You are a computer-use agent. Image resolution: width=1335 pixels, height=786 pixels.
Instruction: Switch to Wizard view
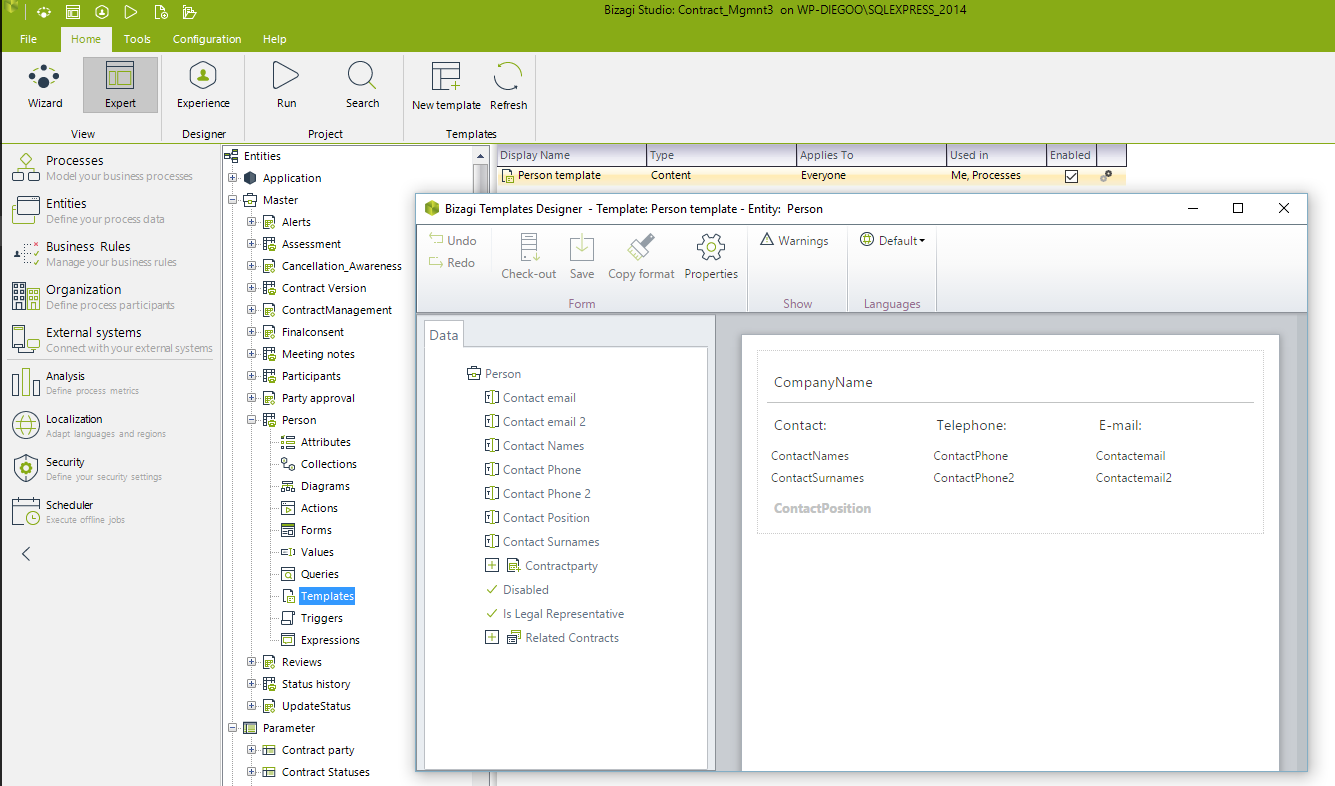point(44,85)
